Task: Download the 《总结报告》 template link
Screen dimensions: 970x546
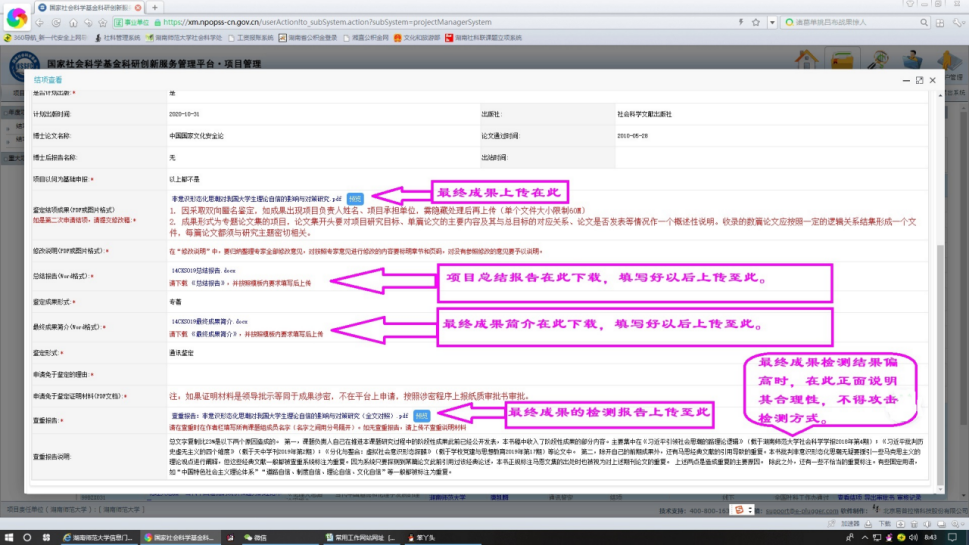Action: (x=208, y=283)
